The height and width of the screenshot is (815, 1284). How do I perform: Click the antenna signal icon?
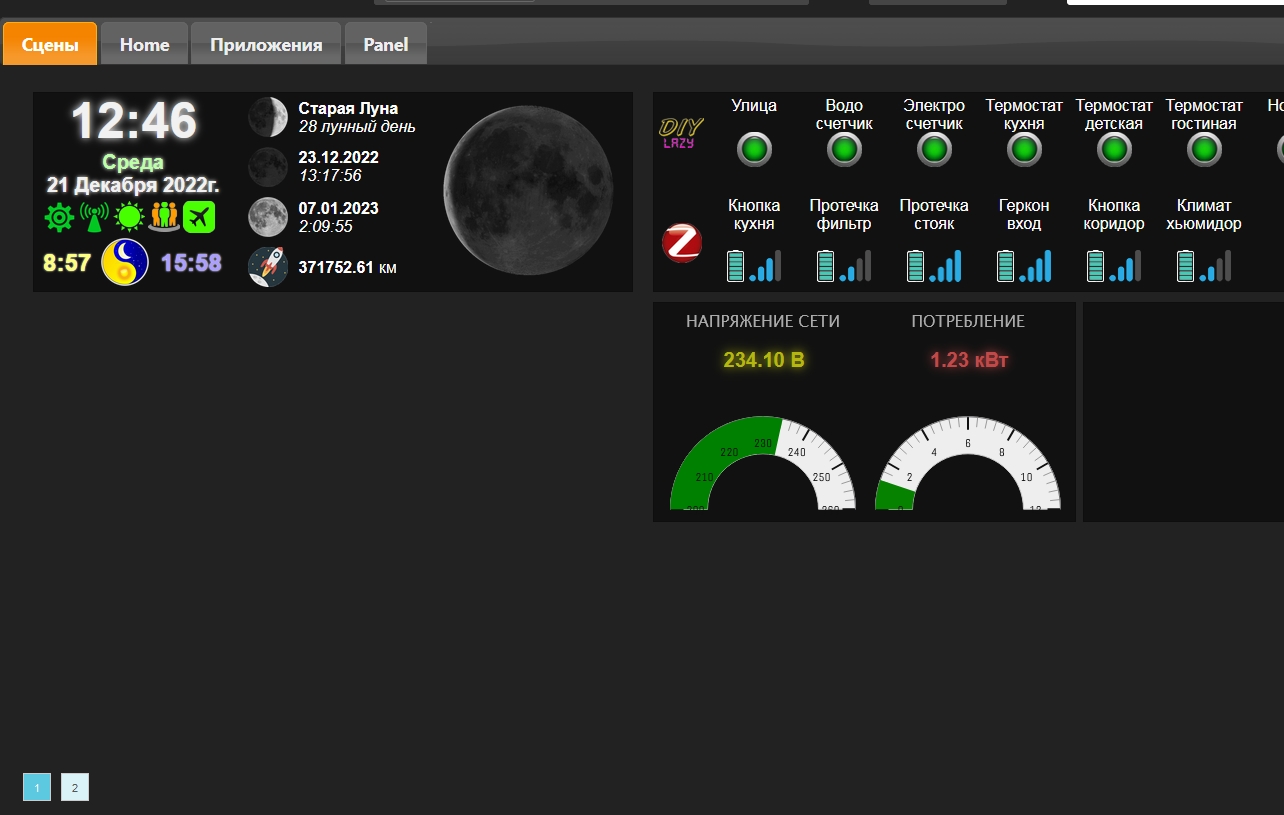click(x=94, y=215)
